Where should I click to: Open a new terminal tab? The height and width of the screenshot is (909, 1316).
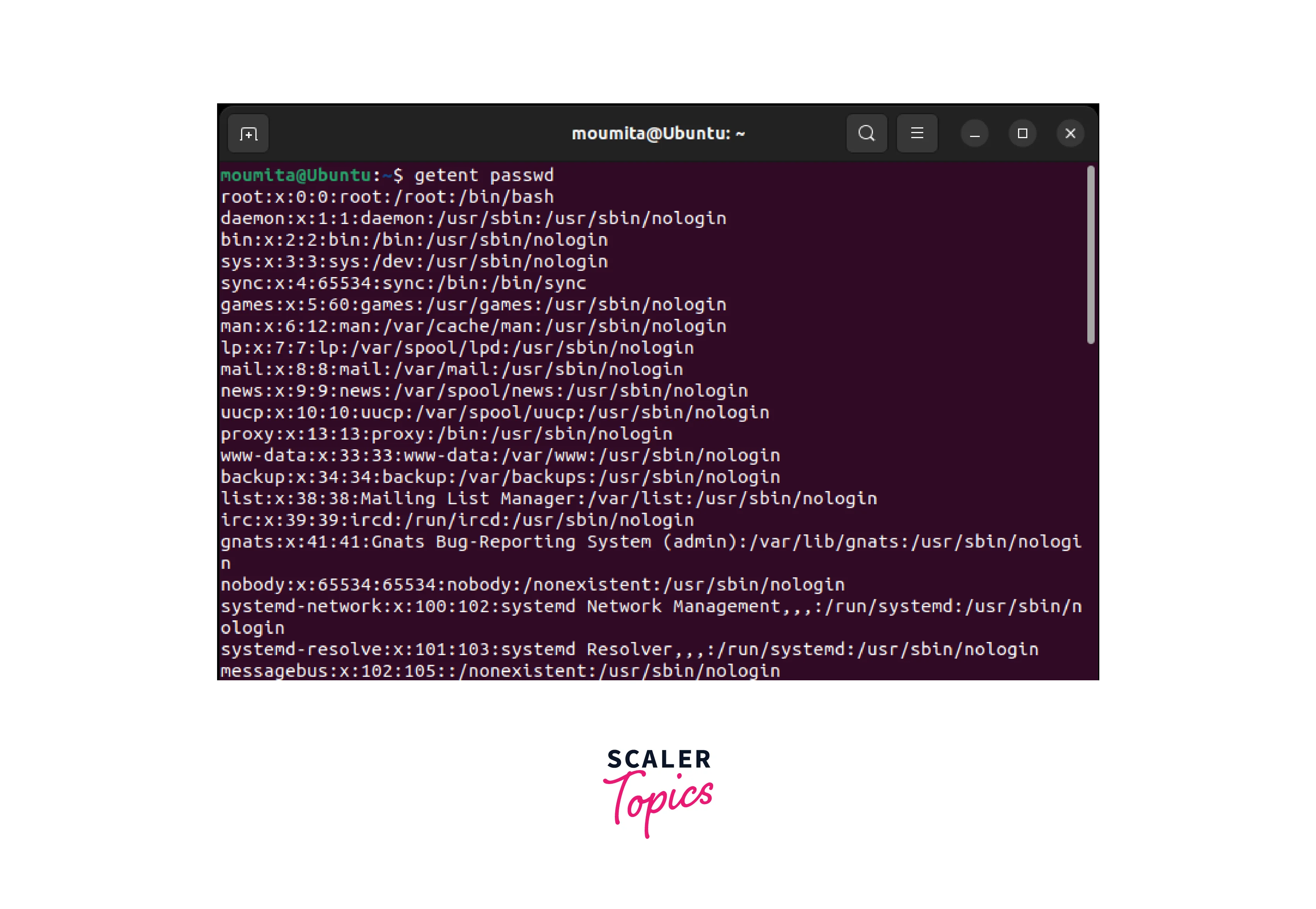[x=248, y=134]
